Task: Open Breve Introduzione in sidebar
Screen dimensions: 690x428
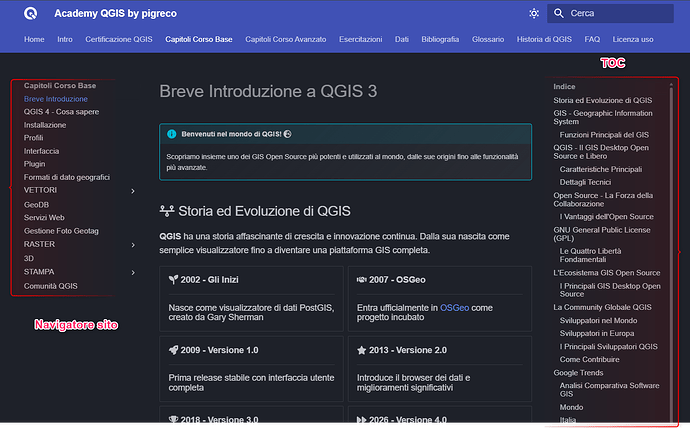Action: coord(55,99)
